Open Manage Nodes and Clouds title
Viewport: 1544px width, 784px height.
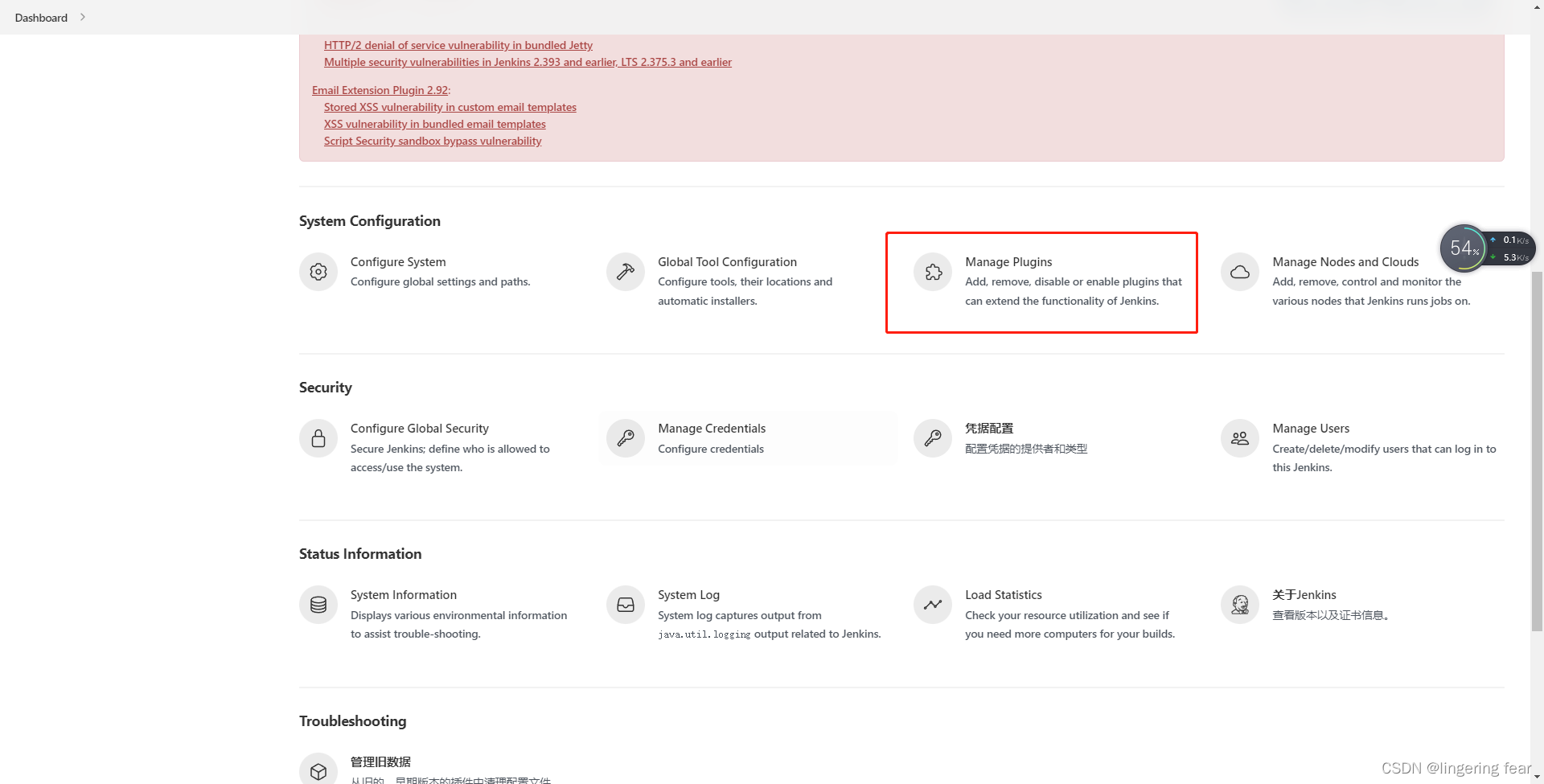click(1345, 262)
